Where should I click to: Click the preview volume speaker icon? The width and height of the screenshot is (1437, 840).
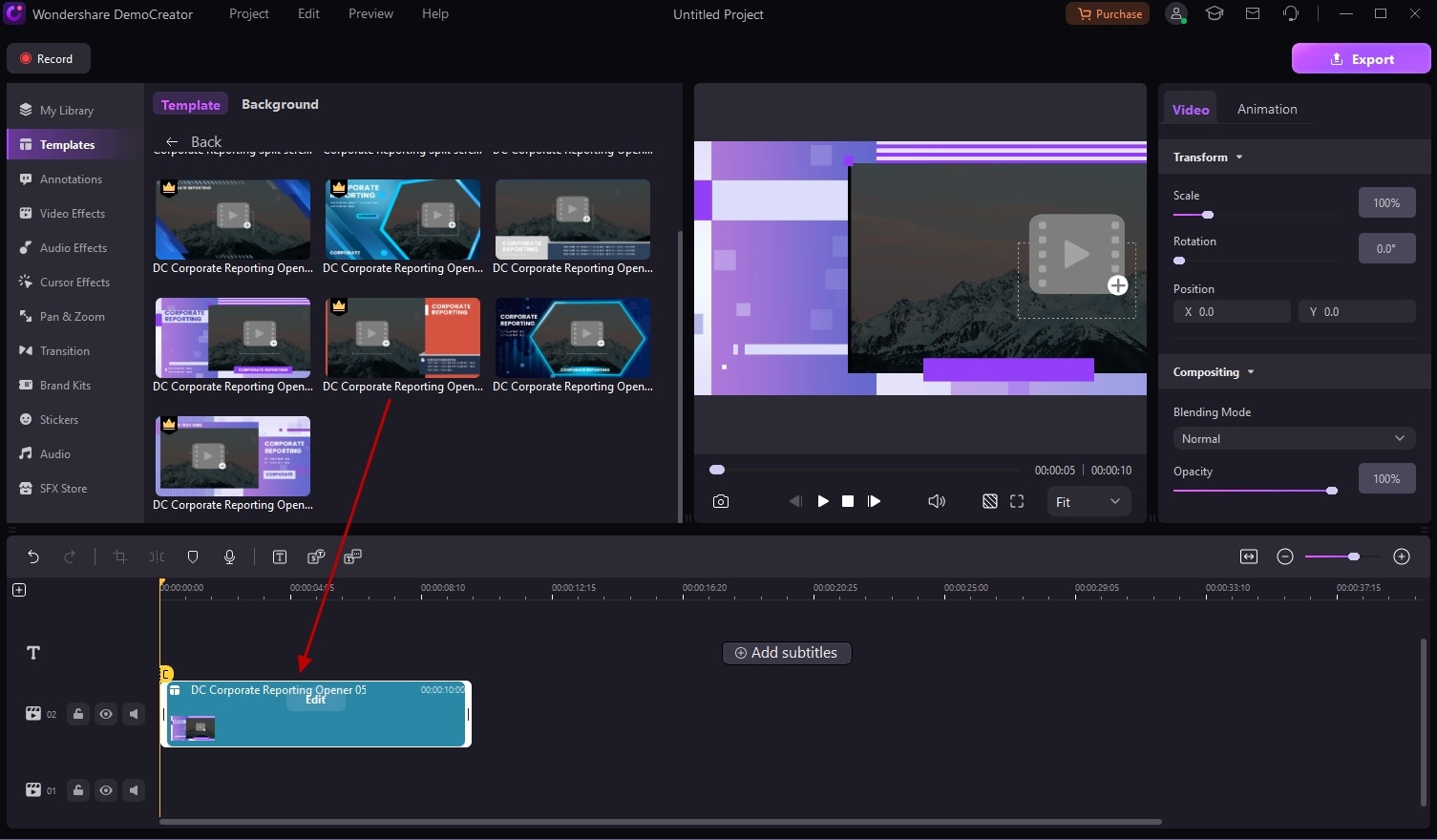(x=937, y=501)
